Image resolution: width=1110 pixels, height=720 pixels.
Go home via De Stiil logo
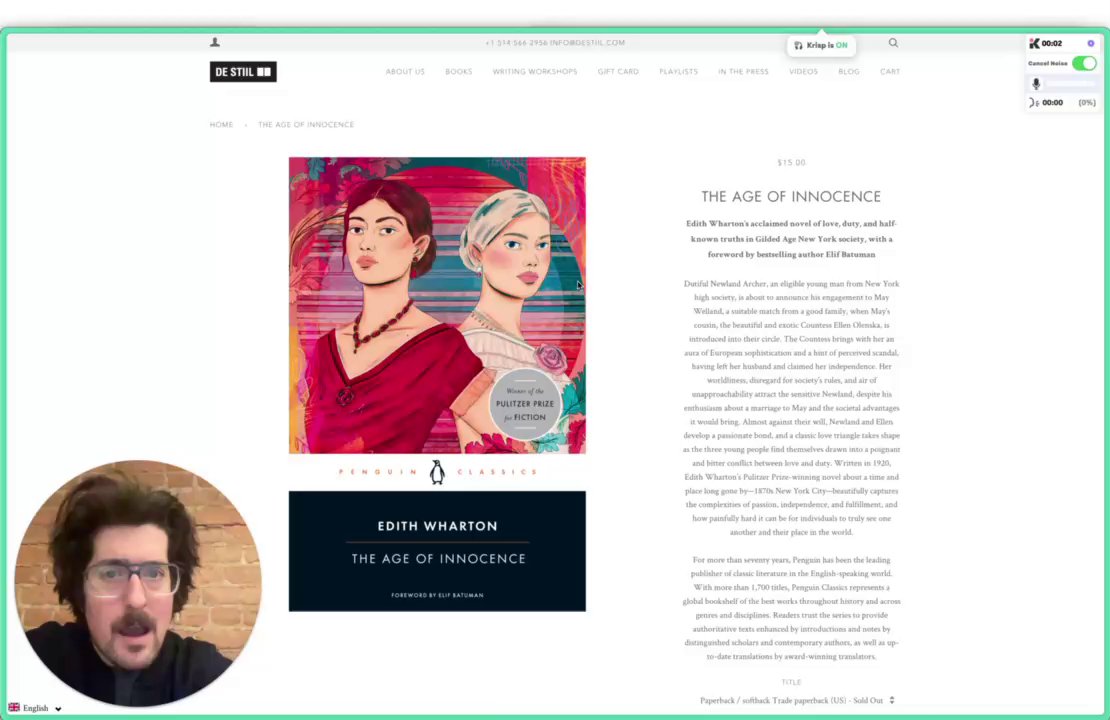pyautogui.click(x=243, y=72)
